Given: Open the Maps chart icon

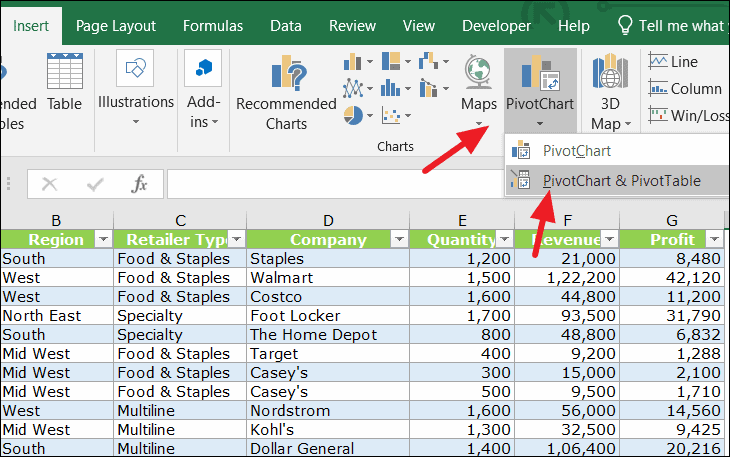Looking at the screenshot, I should pyautogui.click(x=479, y=84).
